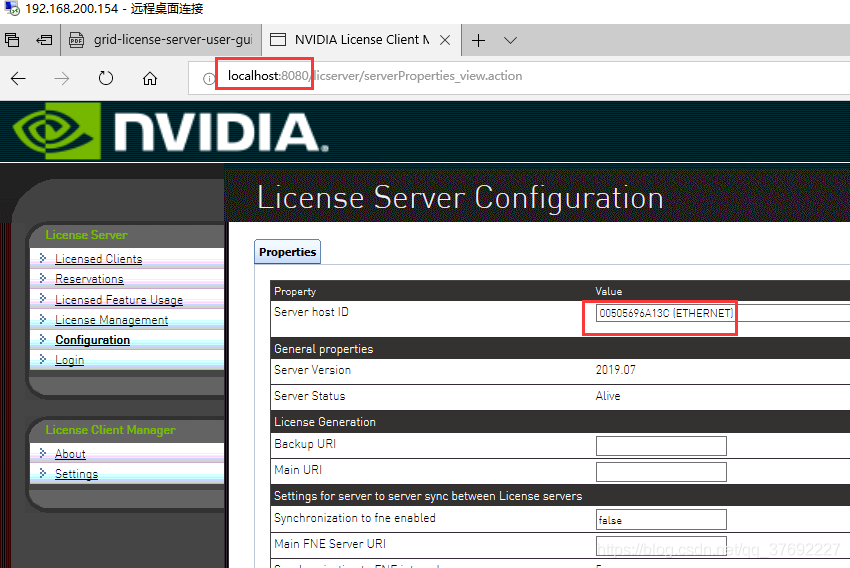Viewport: 850px width, 568px height.
Task: Click arrow bullet beside About
Action: coord(43,453)
